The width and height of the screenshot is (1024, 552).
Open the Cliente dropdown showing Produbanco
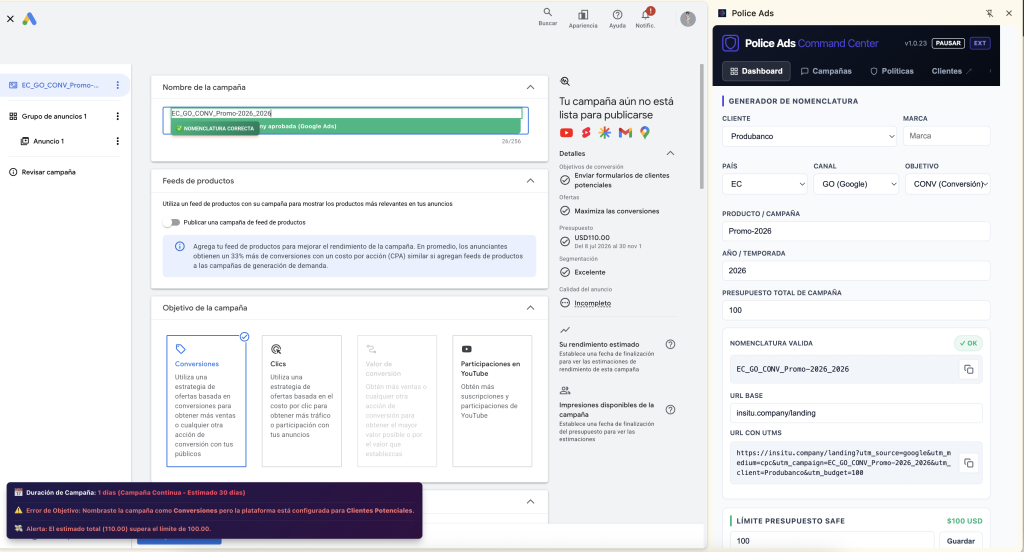pos(809,136)
